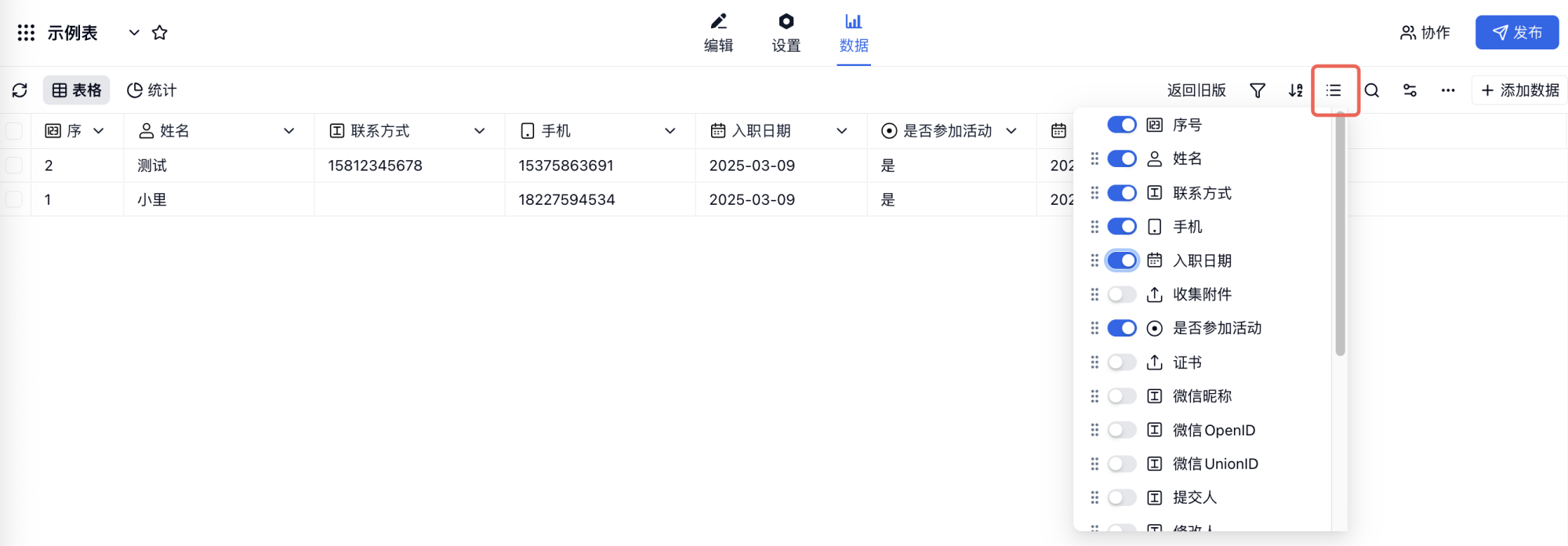1568x546 pixels.
Task: Expand the 入职日期 column dropdown
Action: 842,131
